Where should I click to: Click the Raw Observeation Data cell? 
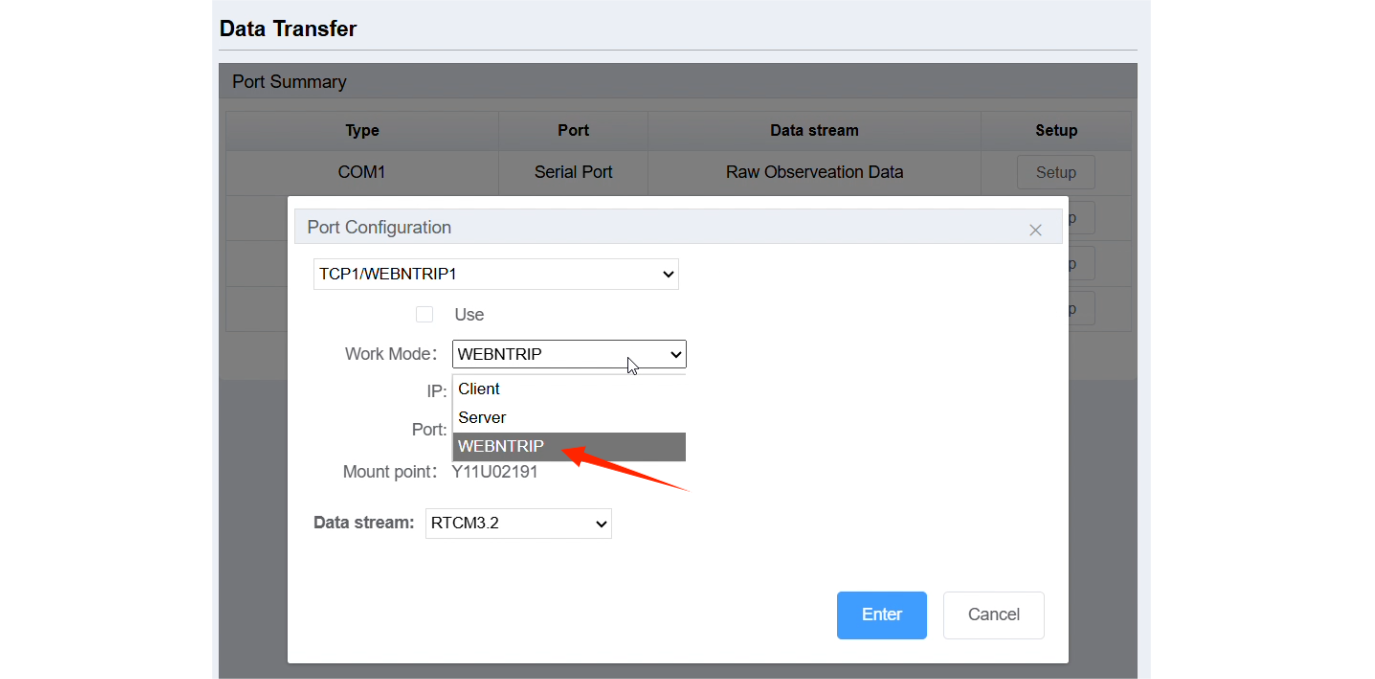click(814, 172)
